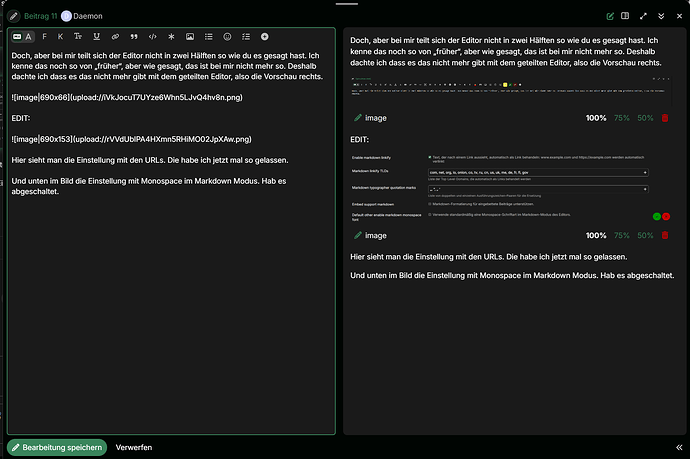Screen dimensions: 690x459
Task: Apply bold formatting with the F button
Action: [x=44, y=36]
